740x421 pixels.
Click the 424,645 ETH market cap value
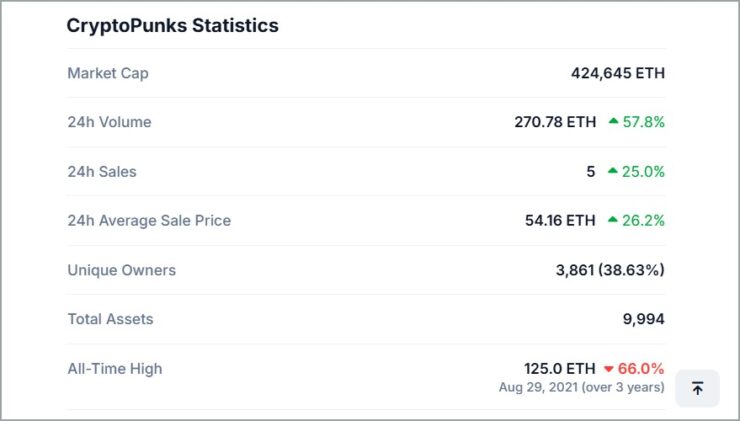618,73
